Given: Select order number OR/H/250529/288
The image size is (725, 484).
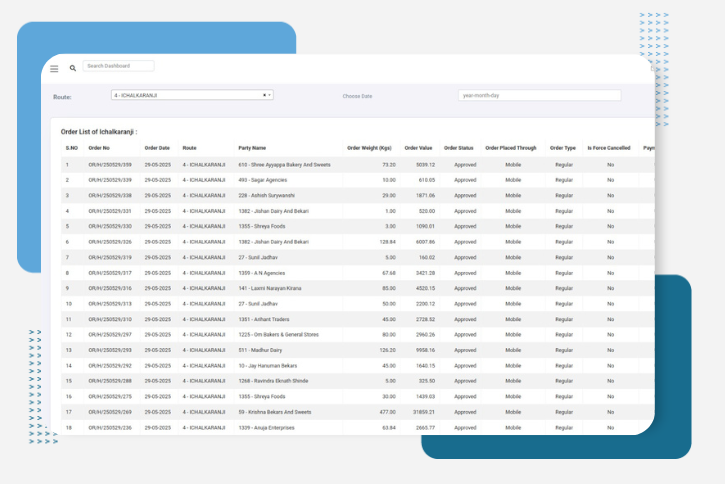Looking at the screenshot, I should pyautogui.click(x=110, y=381).
